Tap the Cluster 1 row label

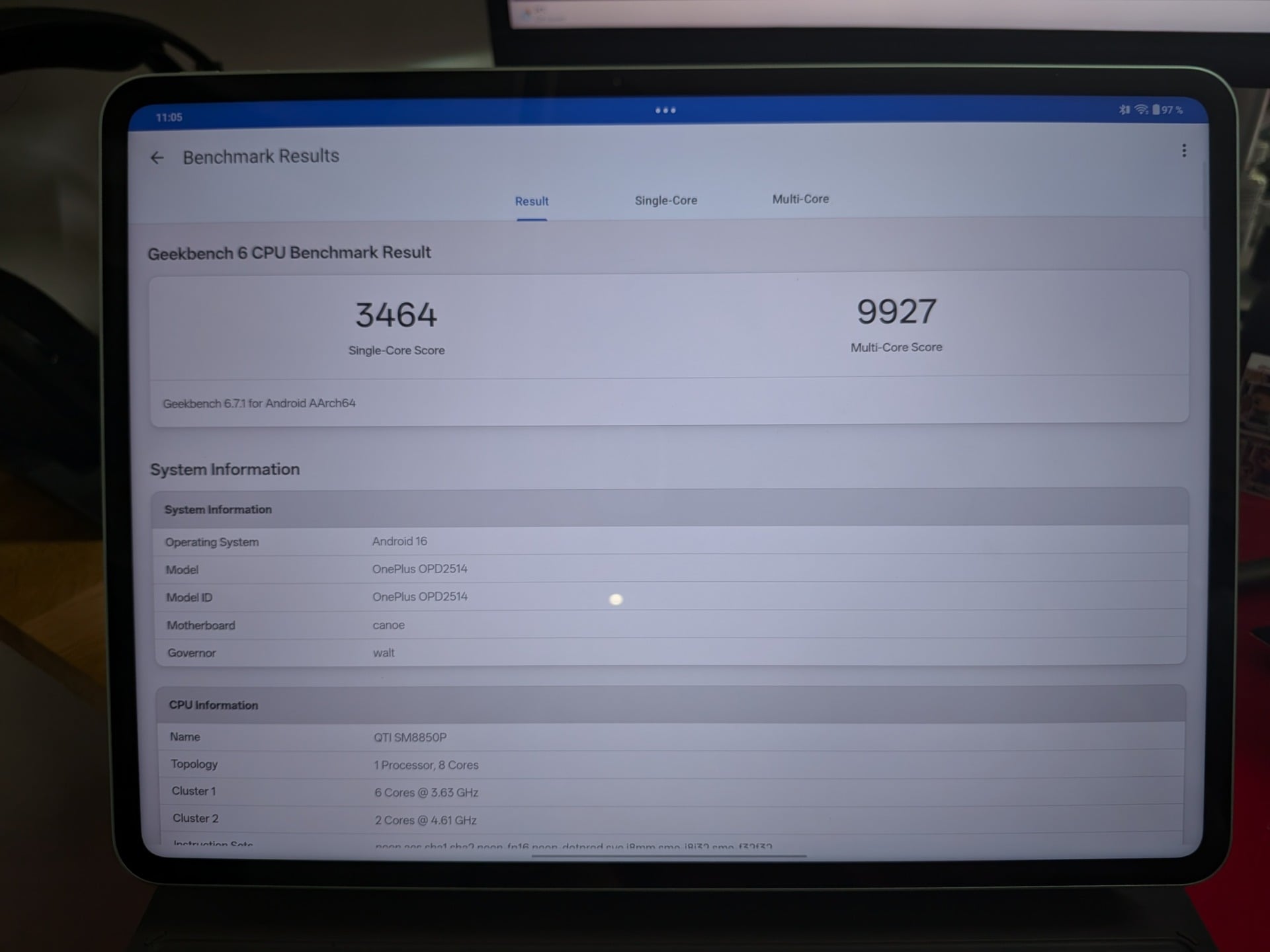(x=194, y=791)
